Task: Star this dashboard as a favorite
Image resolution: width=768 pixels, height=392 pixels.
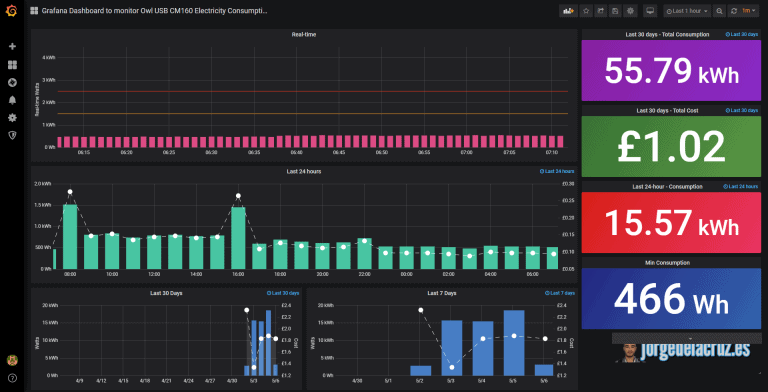Action: (586, 11)
